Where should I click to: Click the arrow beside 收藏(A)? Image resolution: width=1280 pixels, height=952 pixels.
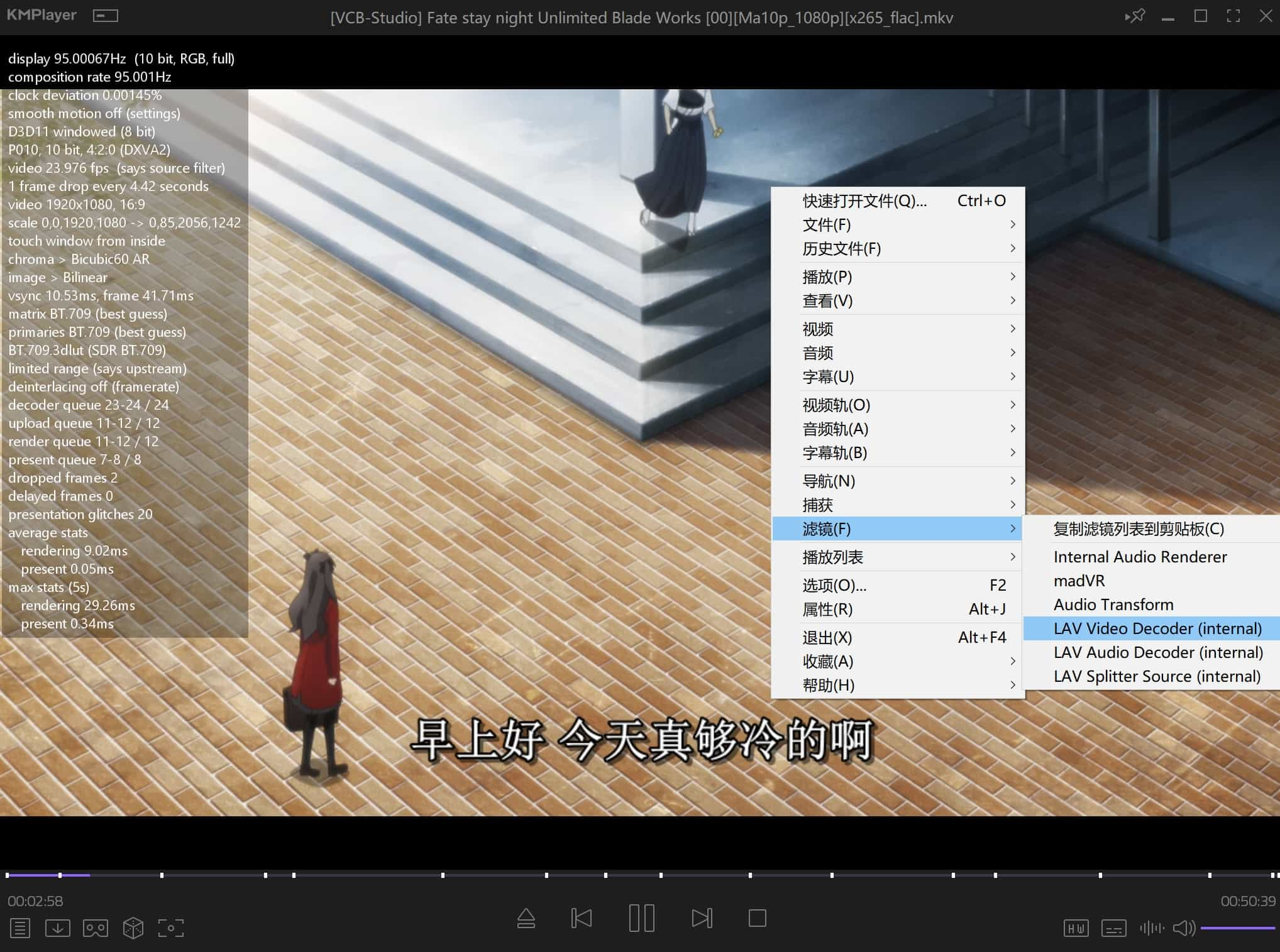(x=1012, y=661)
